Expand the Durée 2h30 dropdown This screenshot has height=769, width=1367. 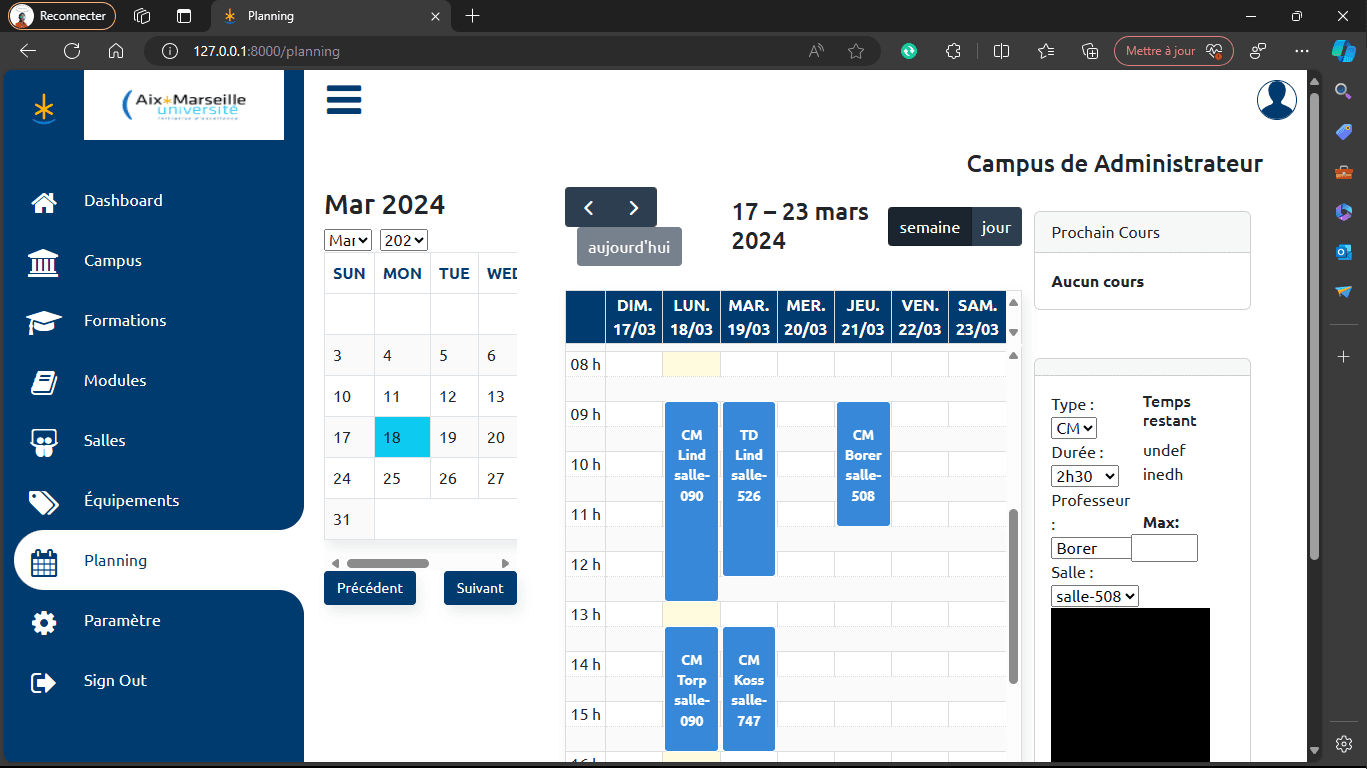click(x=1085, y=476)
